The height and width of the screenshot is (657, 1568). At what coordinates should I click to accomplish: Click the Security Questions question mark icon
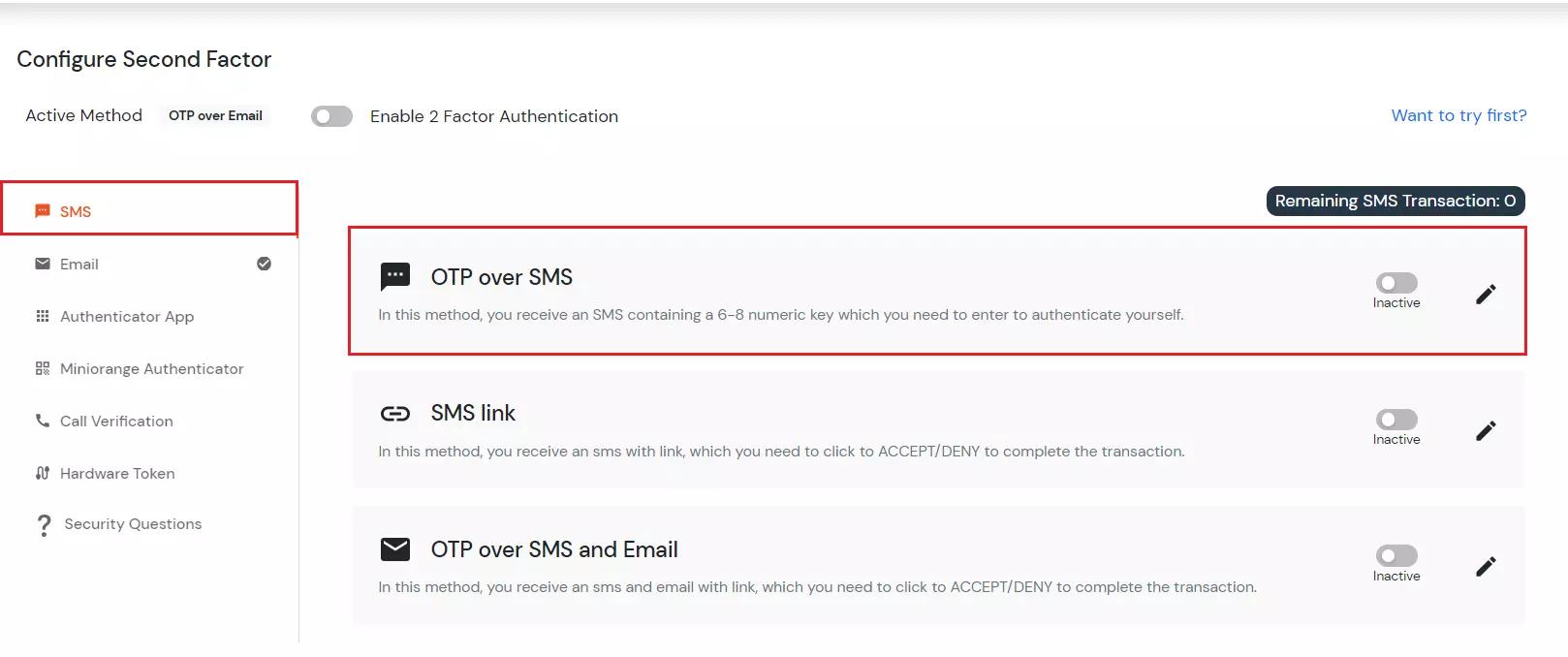coord(44,523)
